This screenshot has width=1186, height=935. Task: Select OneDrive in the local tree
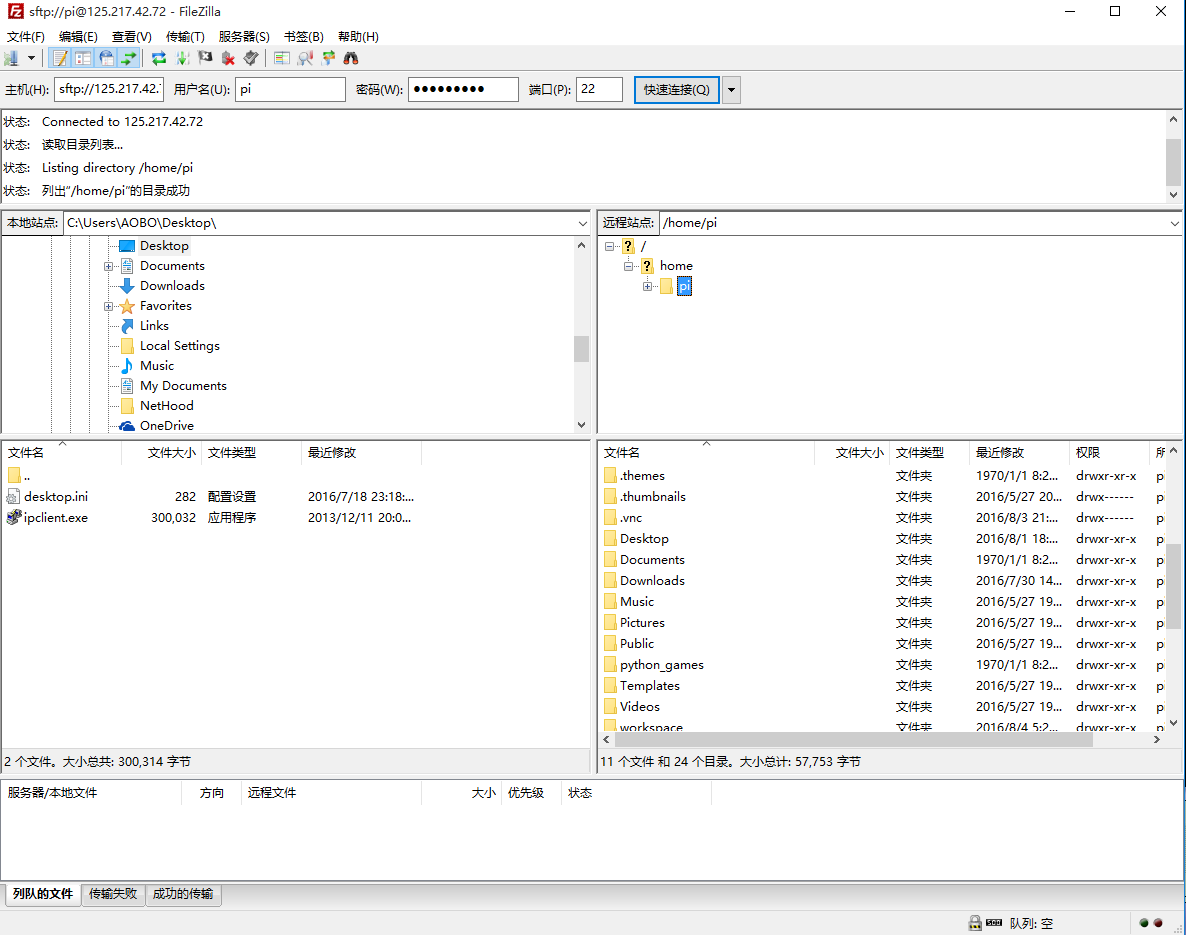[166, 426]
